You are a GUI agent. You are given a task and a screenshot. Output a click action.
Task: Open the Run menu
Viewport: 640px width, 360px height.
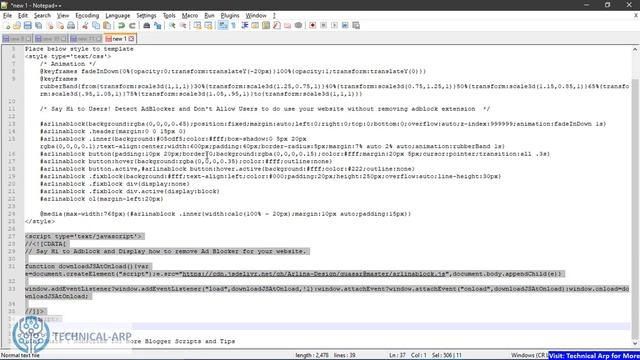point(209,16)
